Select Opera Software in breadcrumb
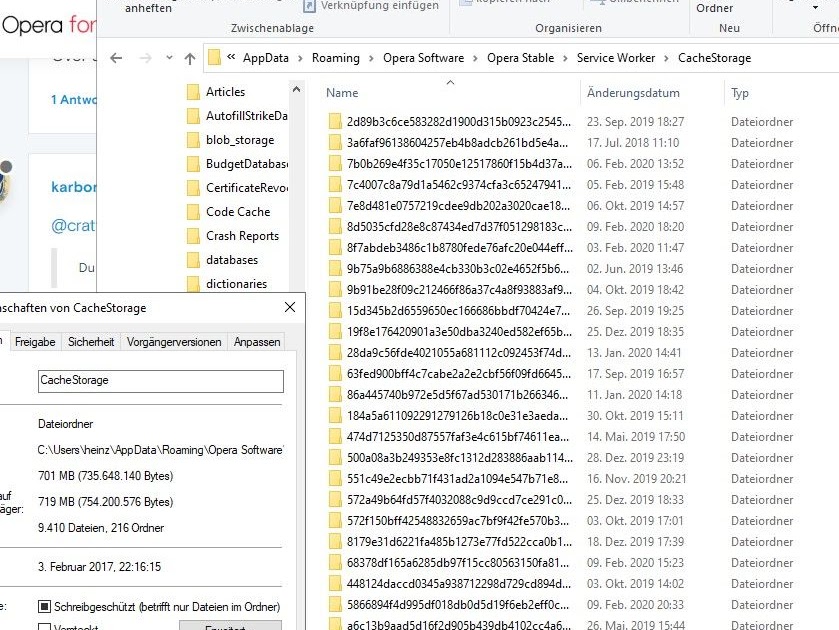Viewport: 839px width, 630px height. tap(423, 58)
